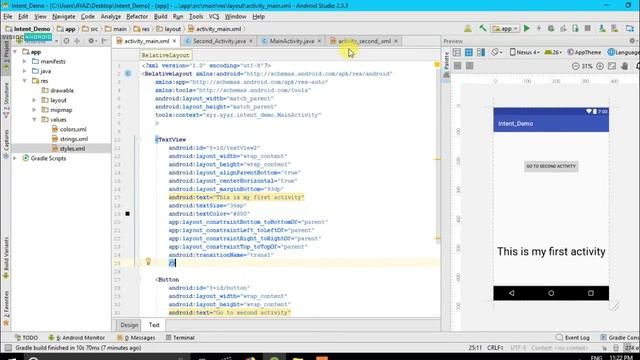The image size is (640, 360).
Task: Open styles.xml in the project tree
Action: (68, 149)
